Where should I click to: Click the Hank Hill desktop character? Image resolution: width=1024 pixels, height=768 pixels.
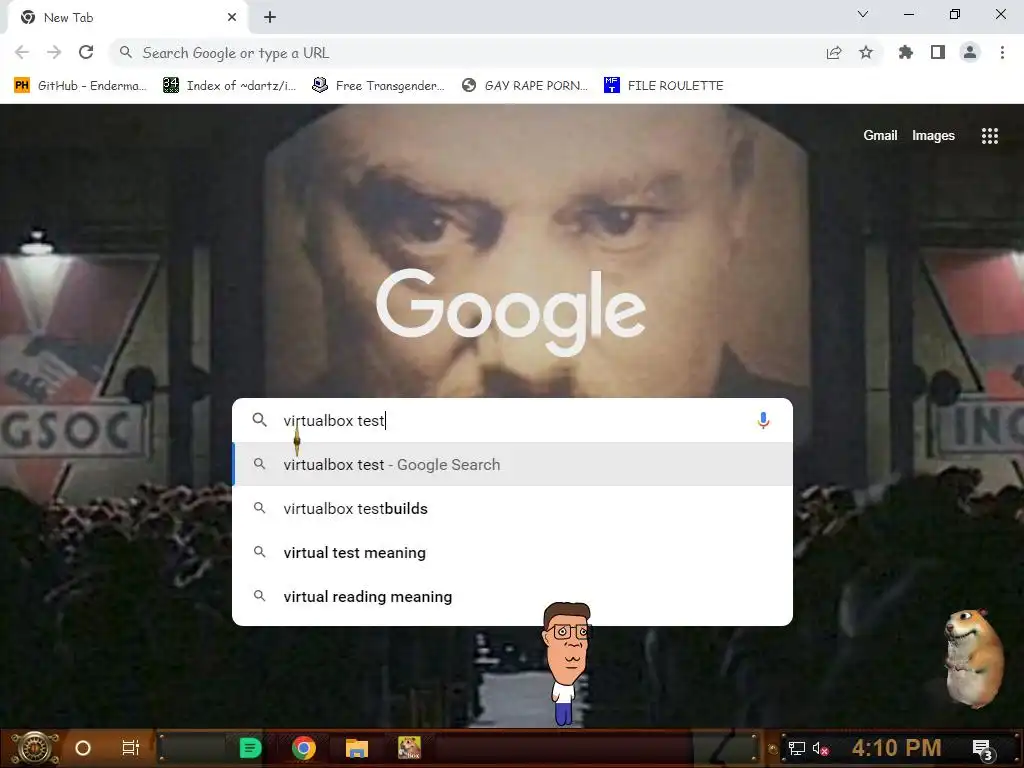click(x=566, y=663)
